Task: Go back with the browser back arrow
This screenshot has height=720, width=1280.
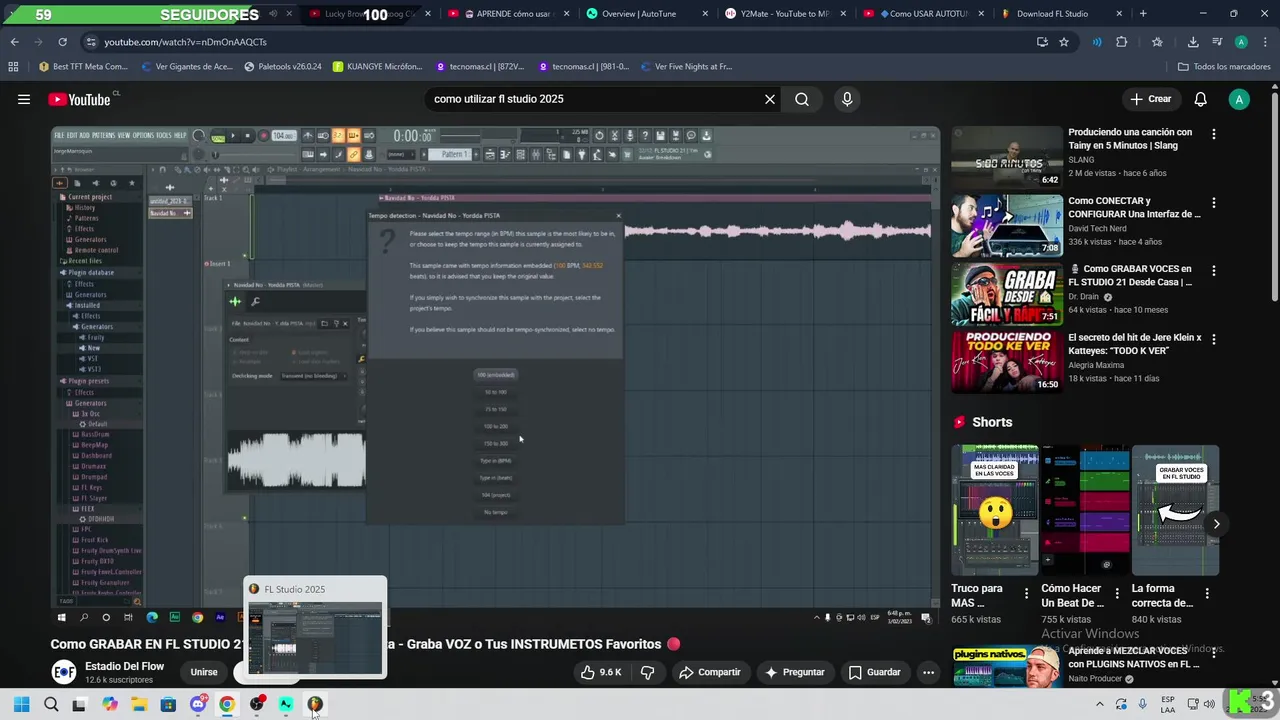Action: pyautogui.click(x=14, y=42)
